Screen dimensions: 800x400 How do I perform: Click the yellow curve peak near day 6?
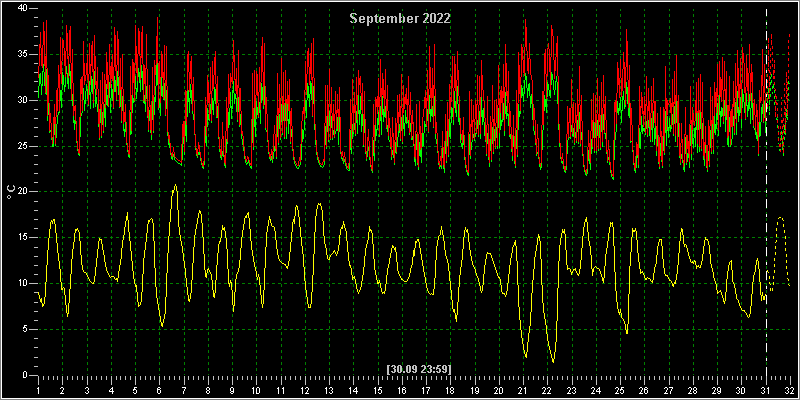(176, 185)
